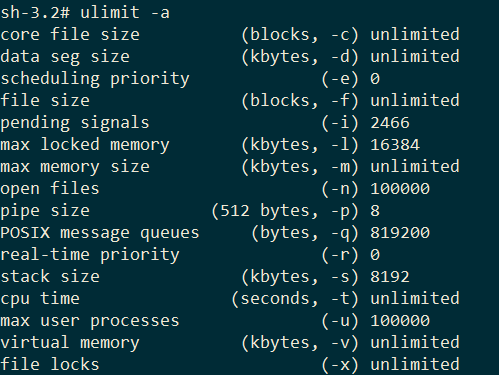The height and width of the screenshot is (375, 499).
Task: Click the '(512 bytes, -p)' pipe size unit
Action: pos(285,211)
